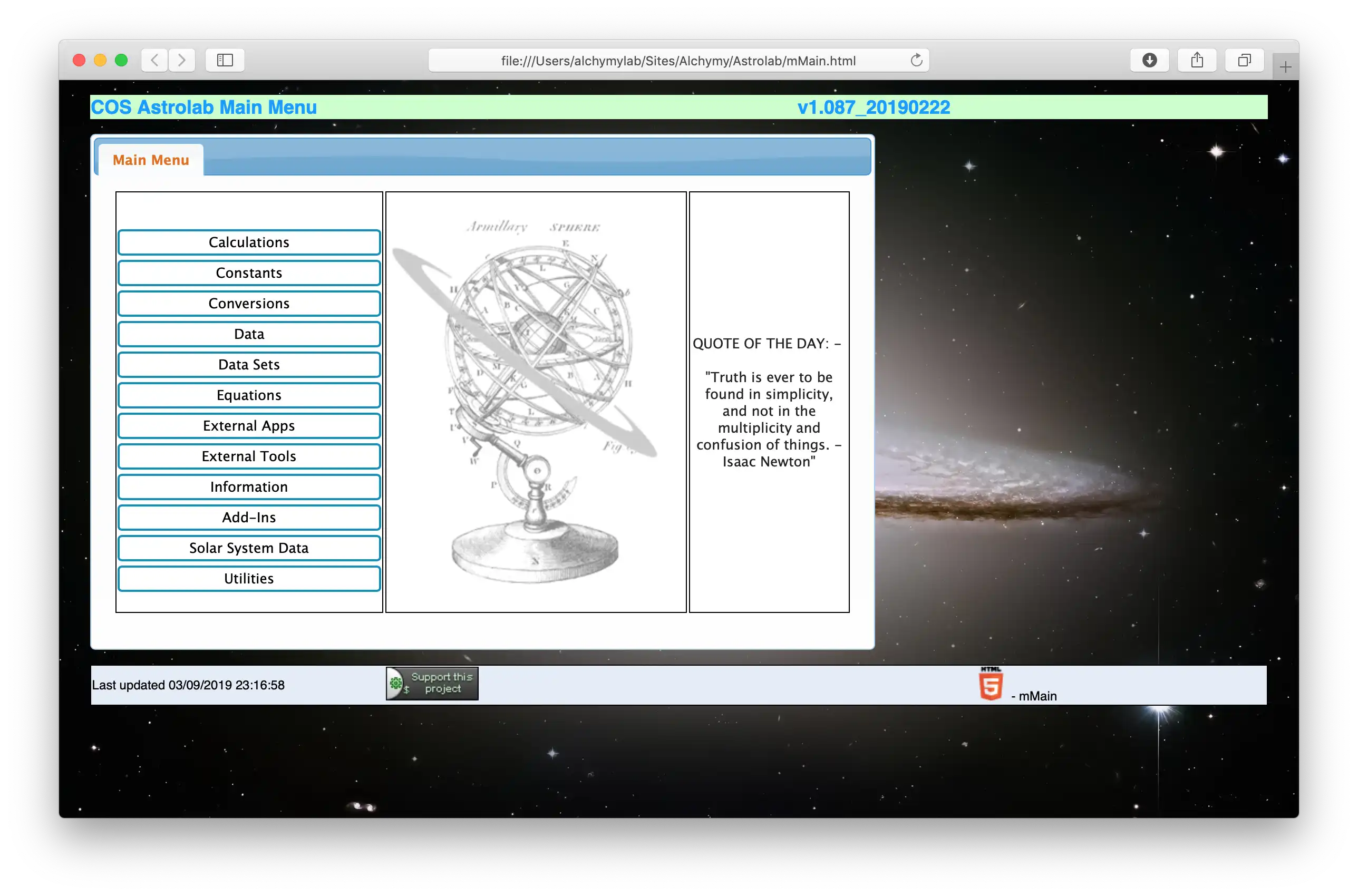Click the HTML5 status bar icon
Image resolution: width=1358 pixels, height=896 pixels.
coord(991,684)
